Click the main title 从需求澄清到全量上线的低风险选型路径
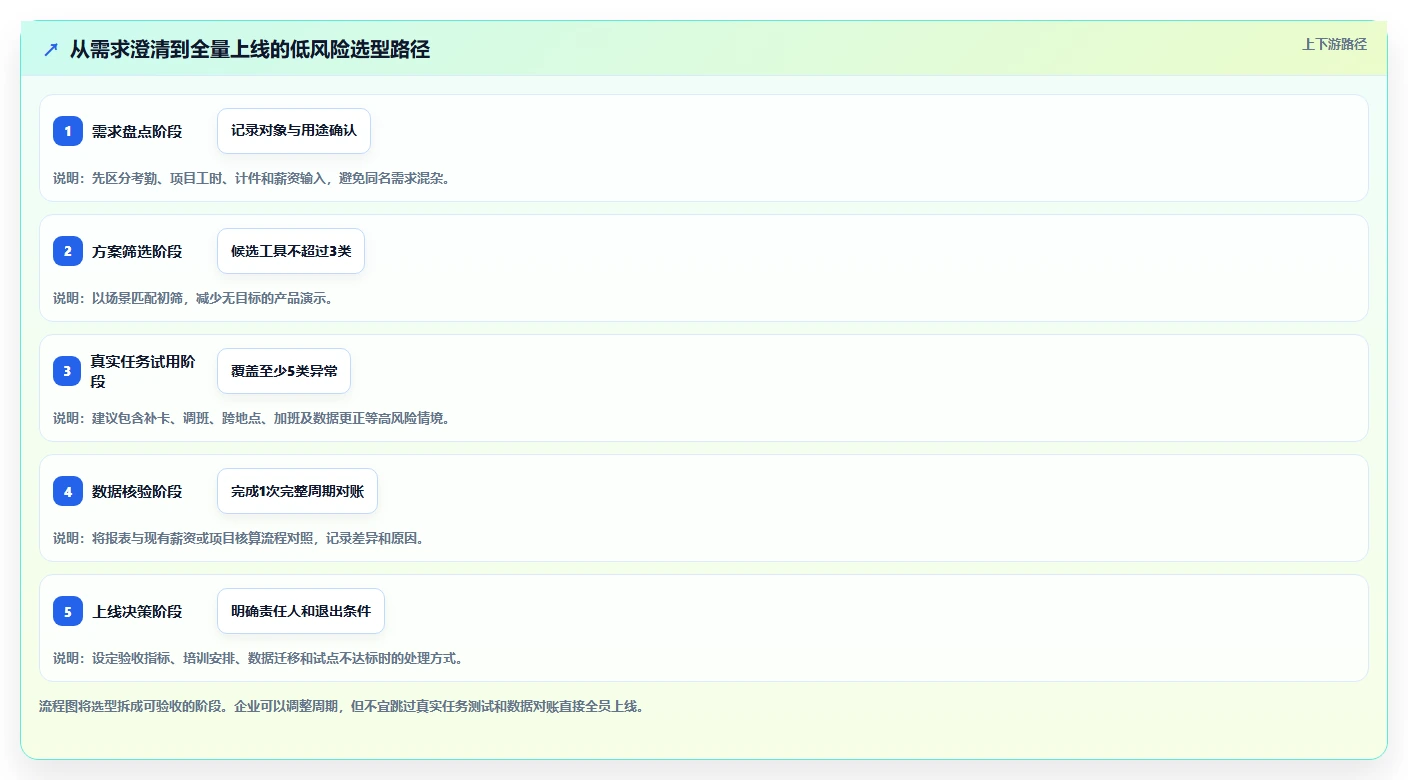 250,49
